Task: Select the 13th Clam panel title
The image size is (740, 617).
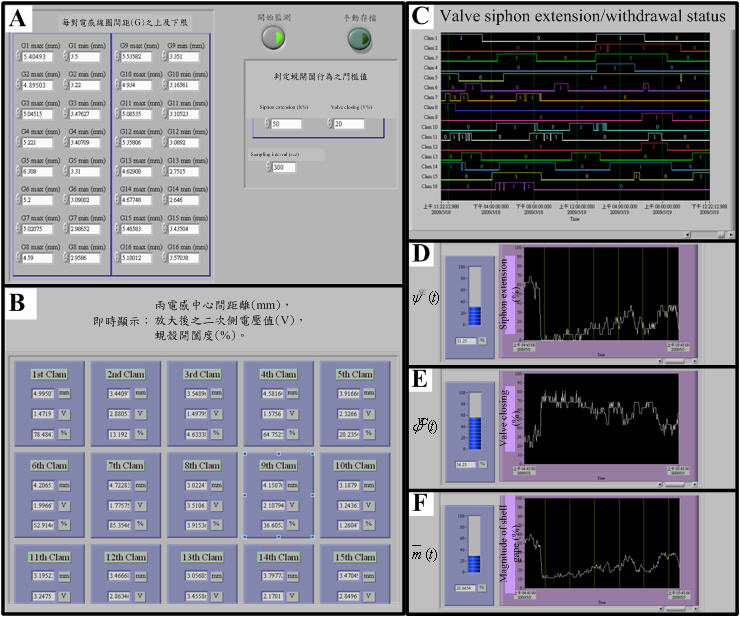Action: [x=202, y=558]
